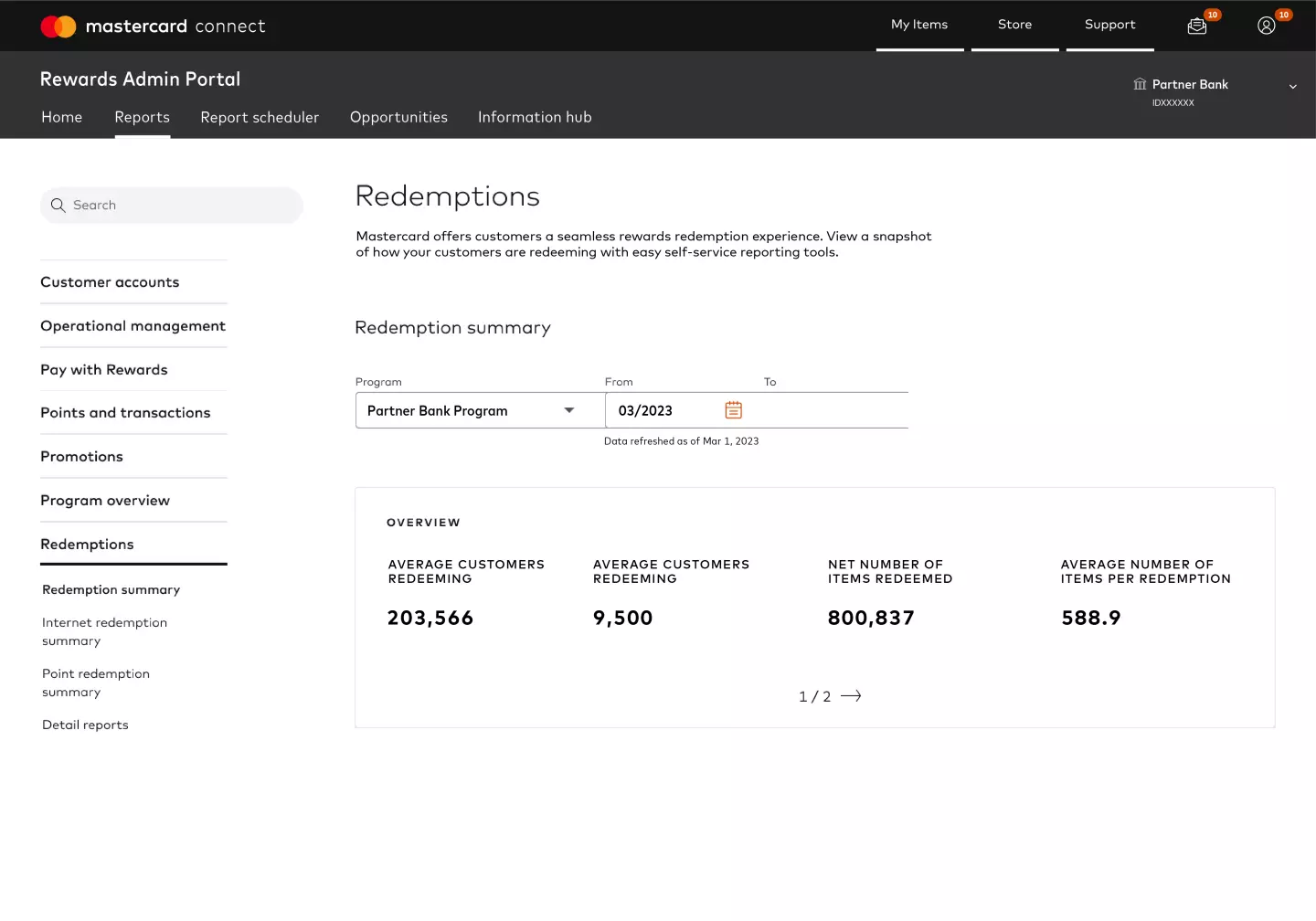
Task: Open the Support menu
Action: [x=1110, y=25]
